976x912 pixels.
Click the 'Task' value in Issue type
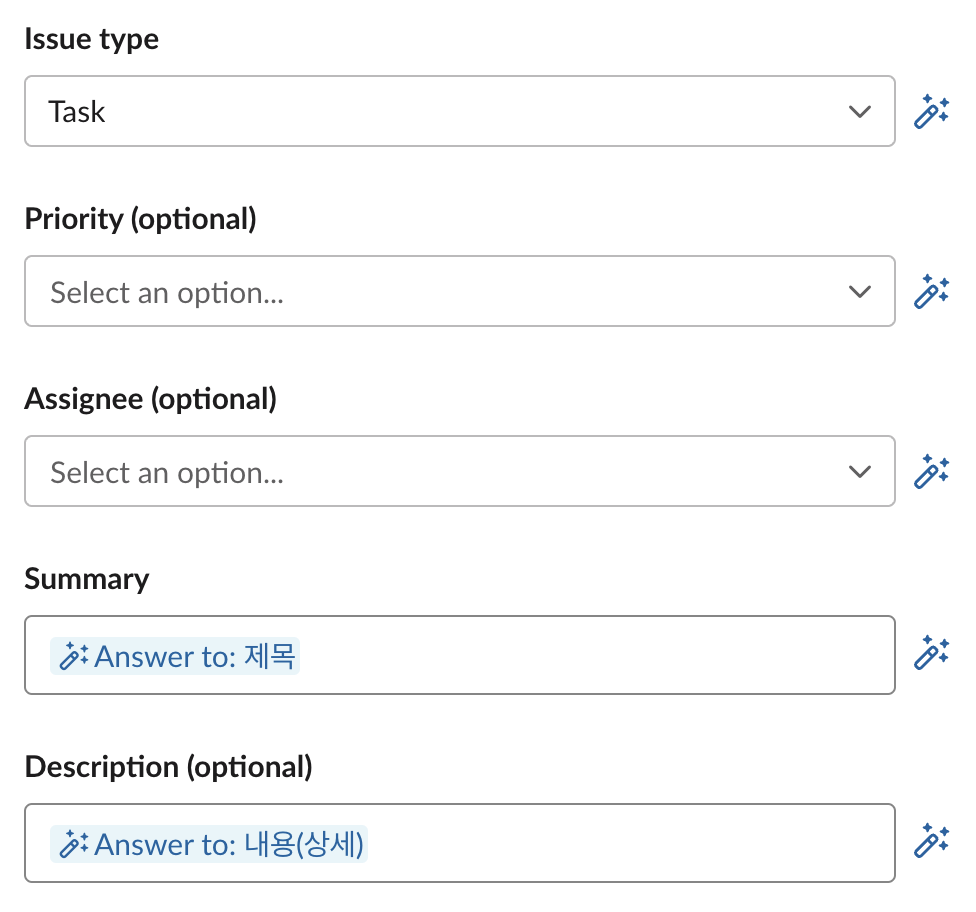77,112
